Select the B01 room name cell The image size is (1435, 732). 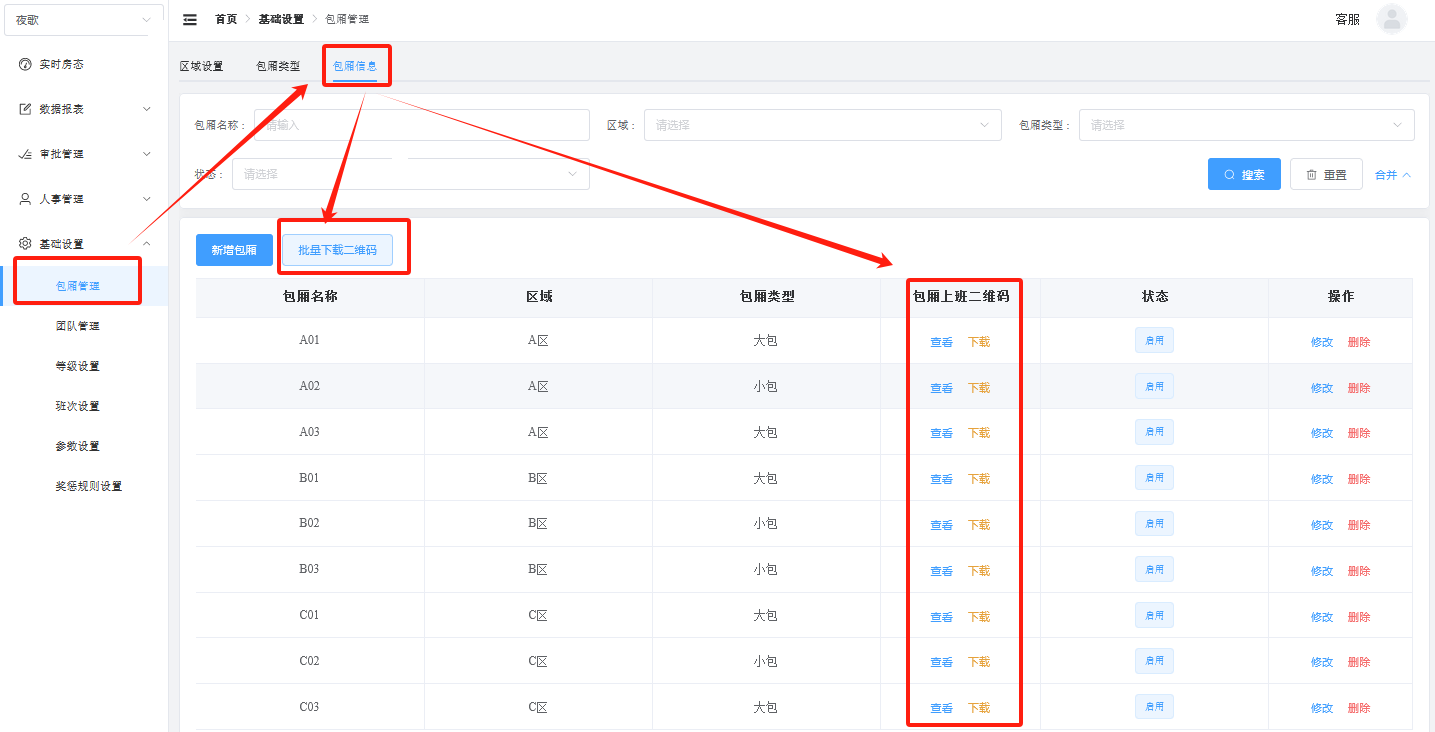point(310,478)
